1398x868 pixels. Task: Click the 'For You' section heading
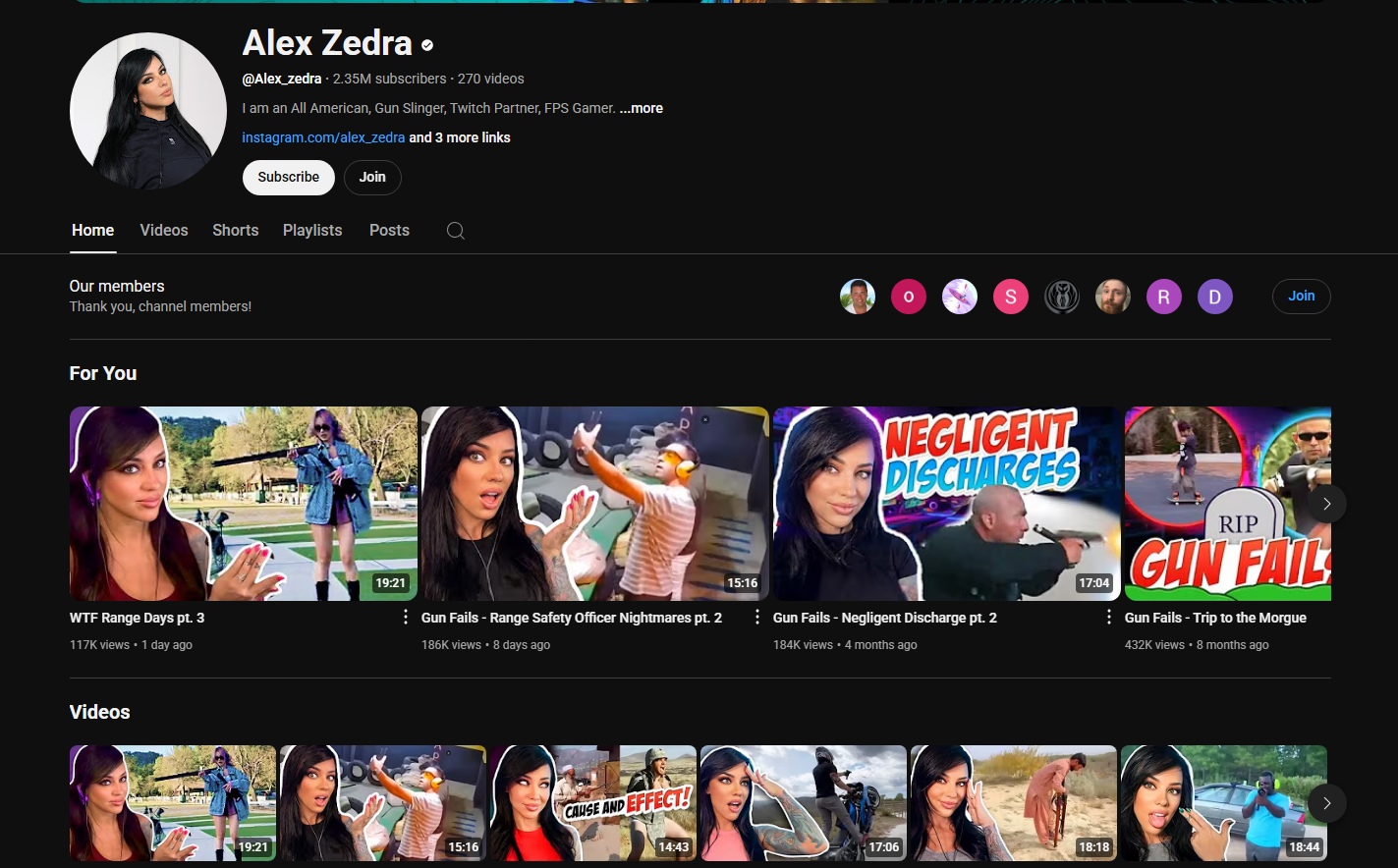103,374
